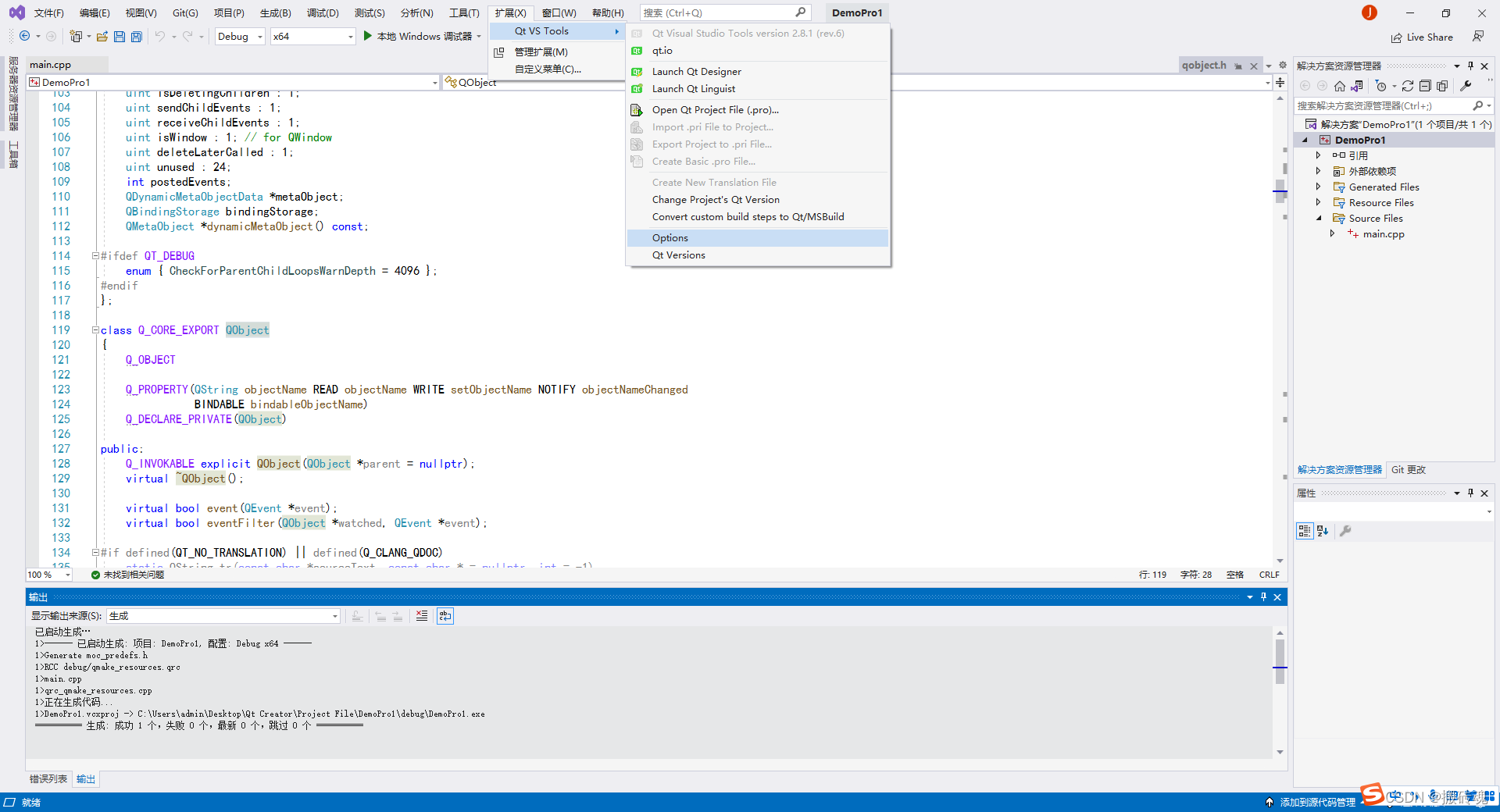Expand the main.cpp tree node
The height and width of the screenshot is (812, 1500).
tap(1333, 233)
